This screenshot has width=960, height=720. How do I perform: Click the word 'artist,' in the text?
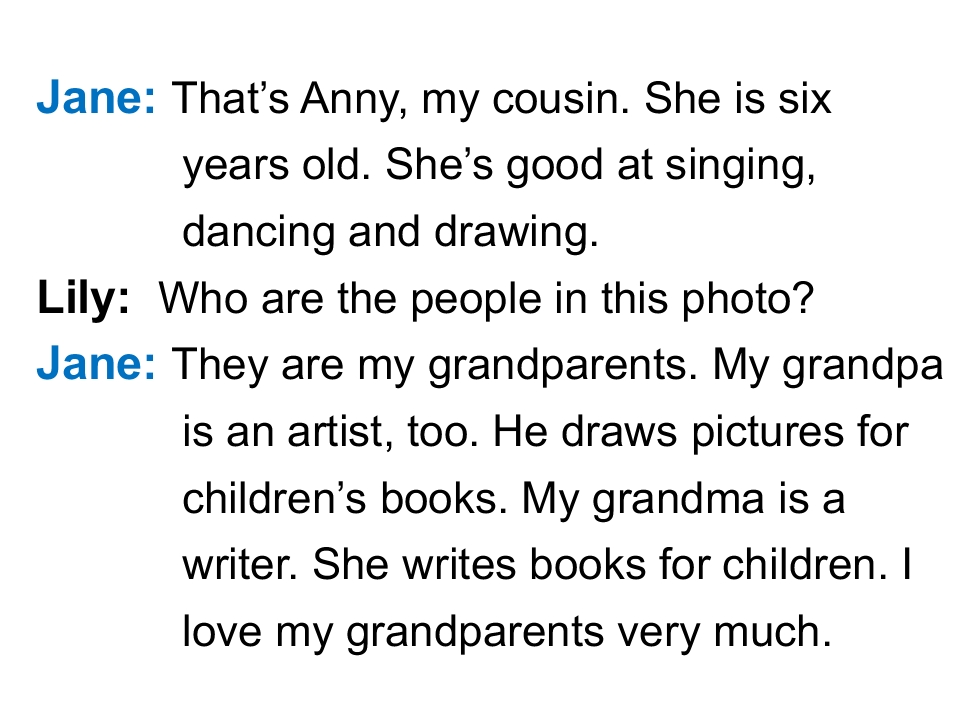[341, 432]
